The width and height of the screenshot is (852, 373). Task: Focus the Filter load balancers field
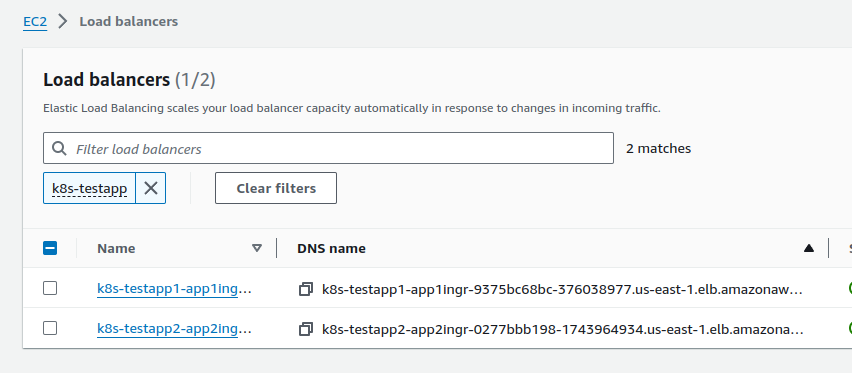pyautogui.click(x=328, y=148)
